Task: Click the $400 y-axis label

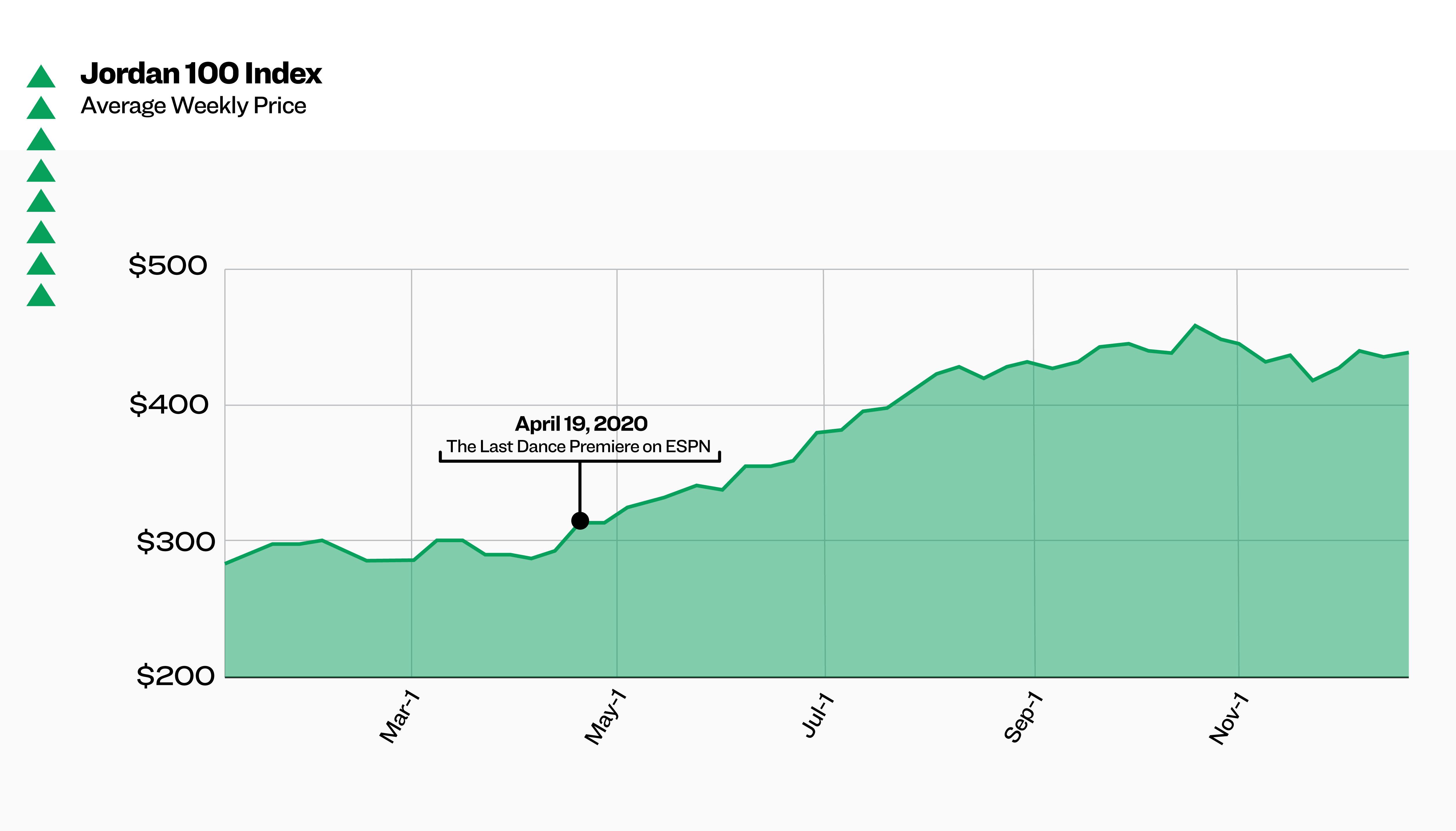Action: point(169,405)
